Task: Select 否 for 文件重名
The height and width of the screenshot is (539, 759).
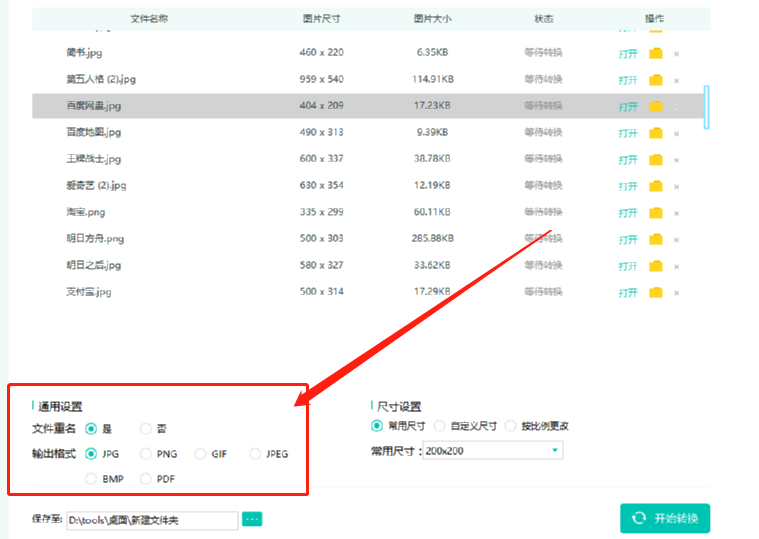Action: (145, 429)
